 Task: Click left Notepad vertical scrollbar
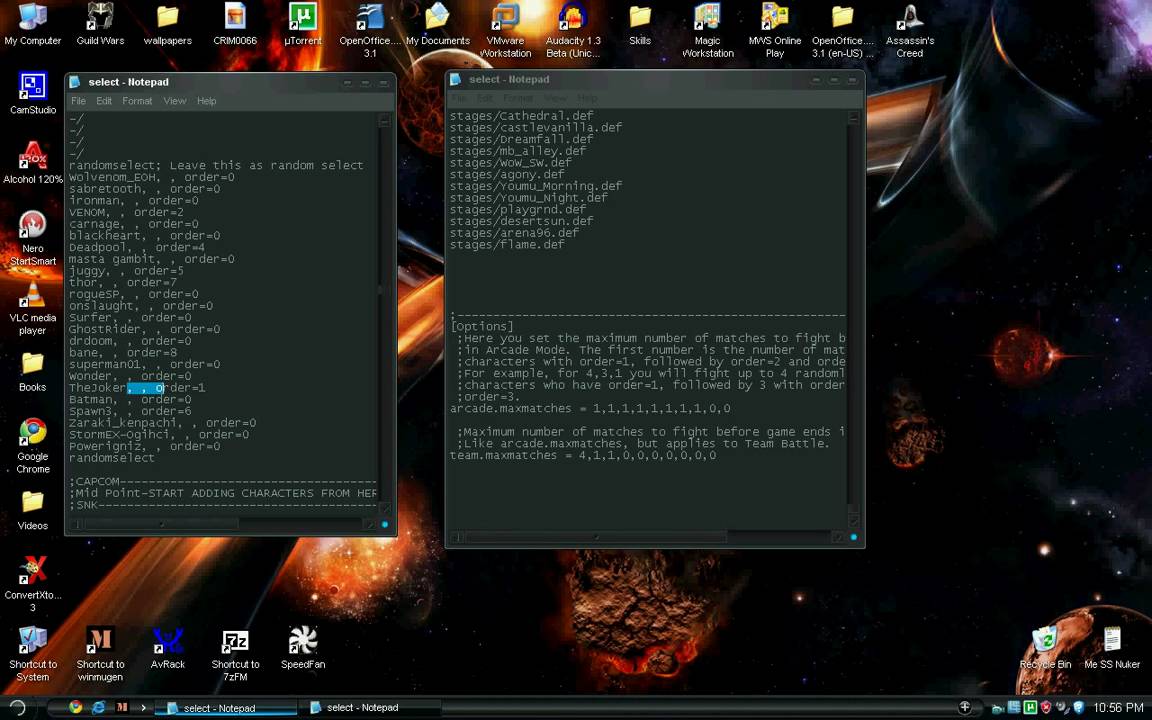(384, 314)
